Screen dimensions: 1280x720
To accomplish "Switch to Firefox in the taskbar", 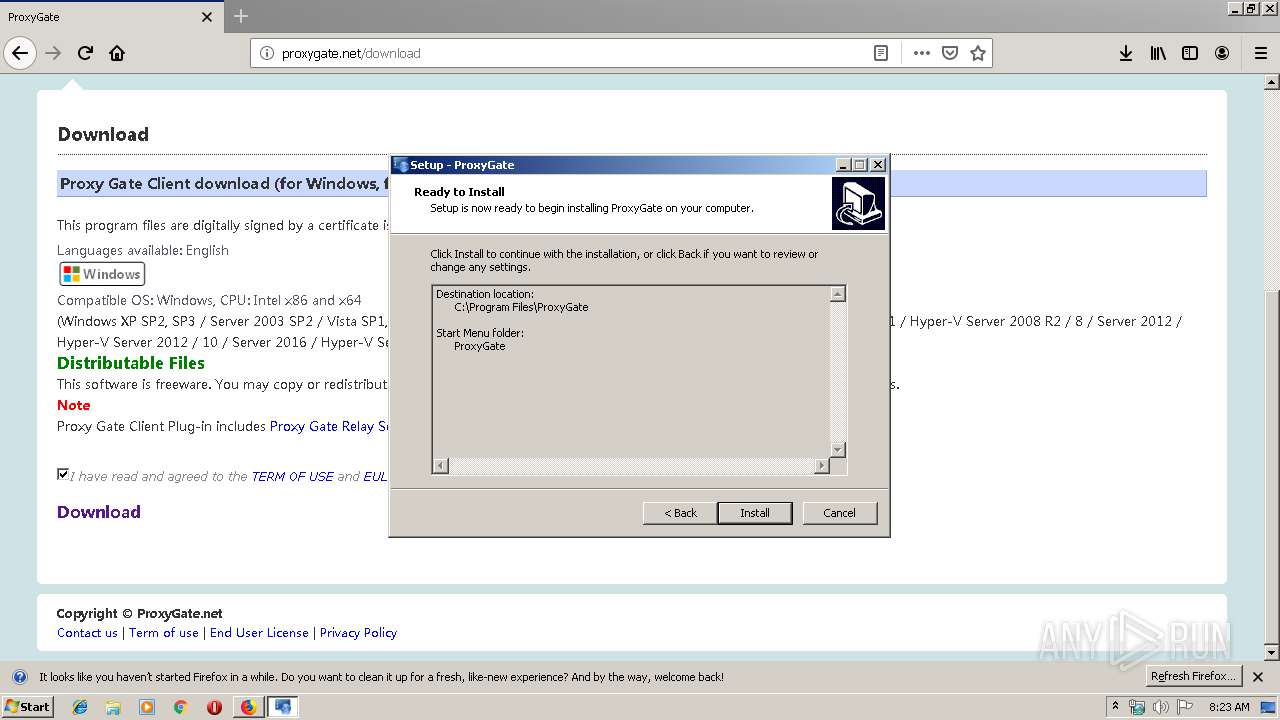I will click(x=249, y=707).
